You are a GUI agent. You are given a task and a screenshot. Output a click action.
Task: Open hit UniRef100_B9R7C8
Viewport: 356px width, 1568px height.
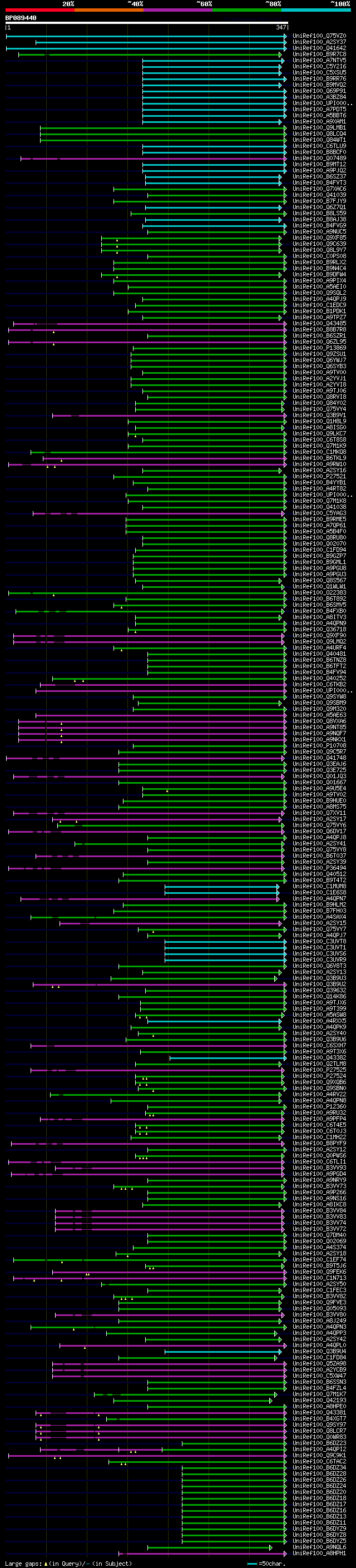[x=319, y=54]
